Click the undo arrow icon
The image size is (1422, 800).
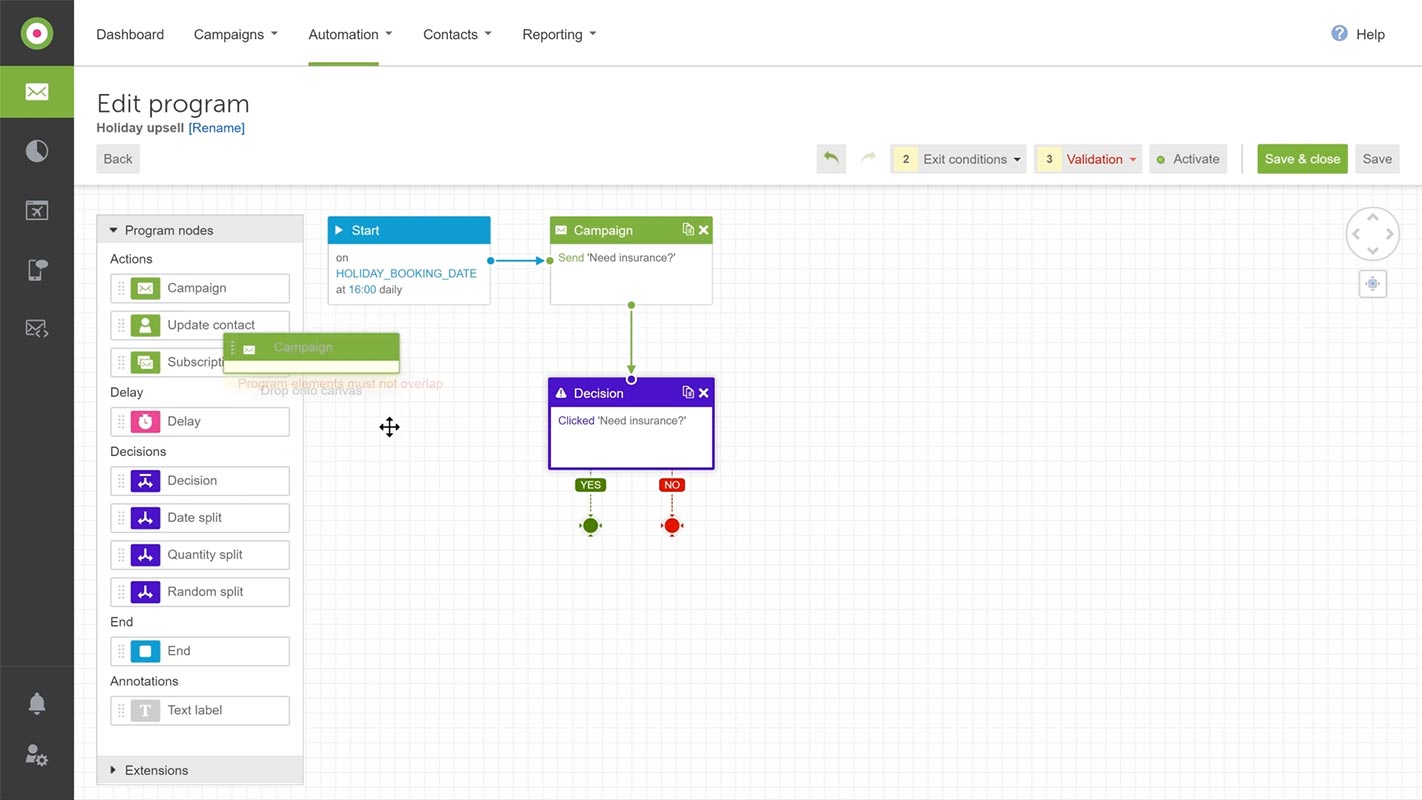[x=830, y=158]
